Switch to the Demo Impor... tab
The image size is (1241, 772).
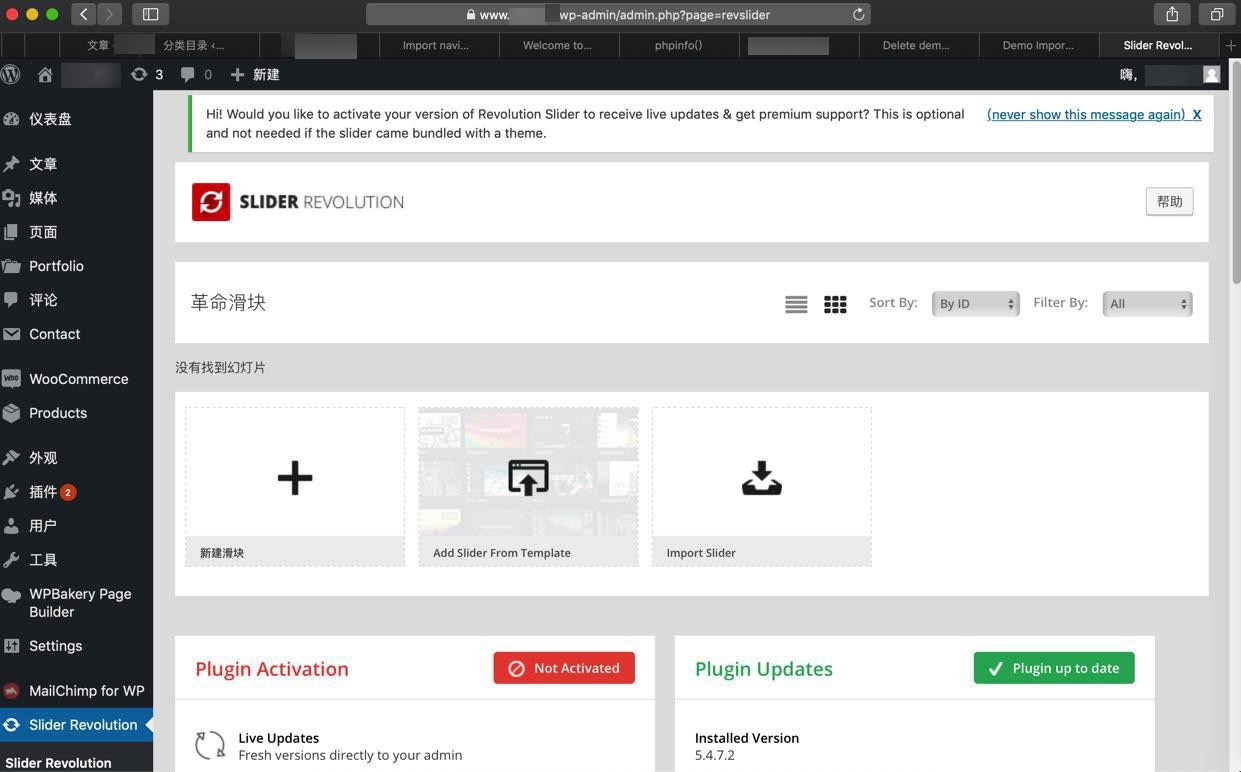click(x=1038, y=45)
